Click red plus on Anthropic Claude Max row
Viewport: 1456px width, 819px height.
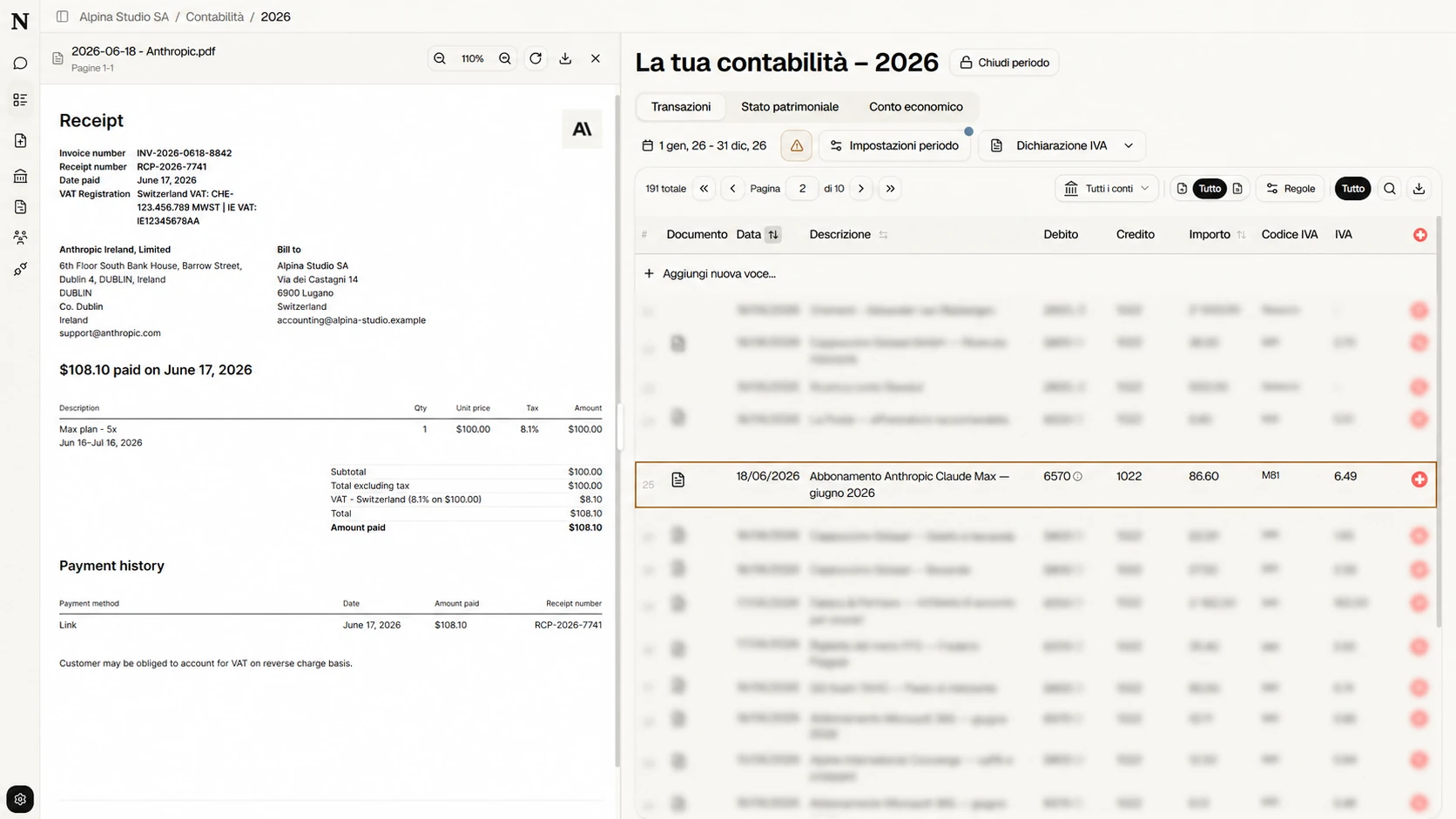(x=1419, y=480)
